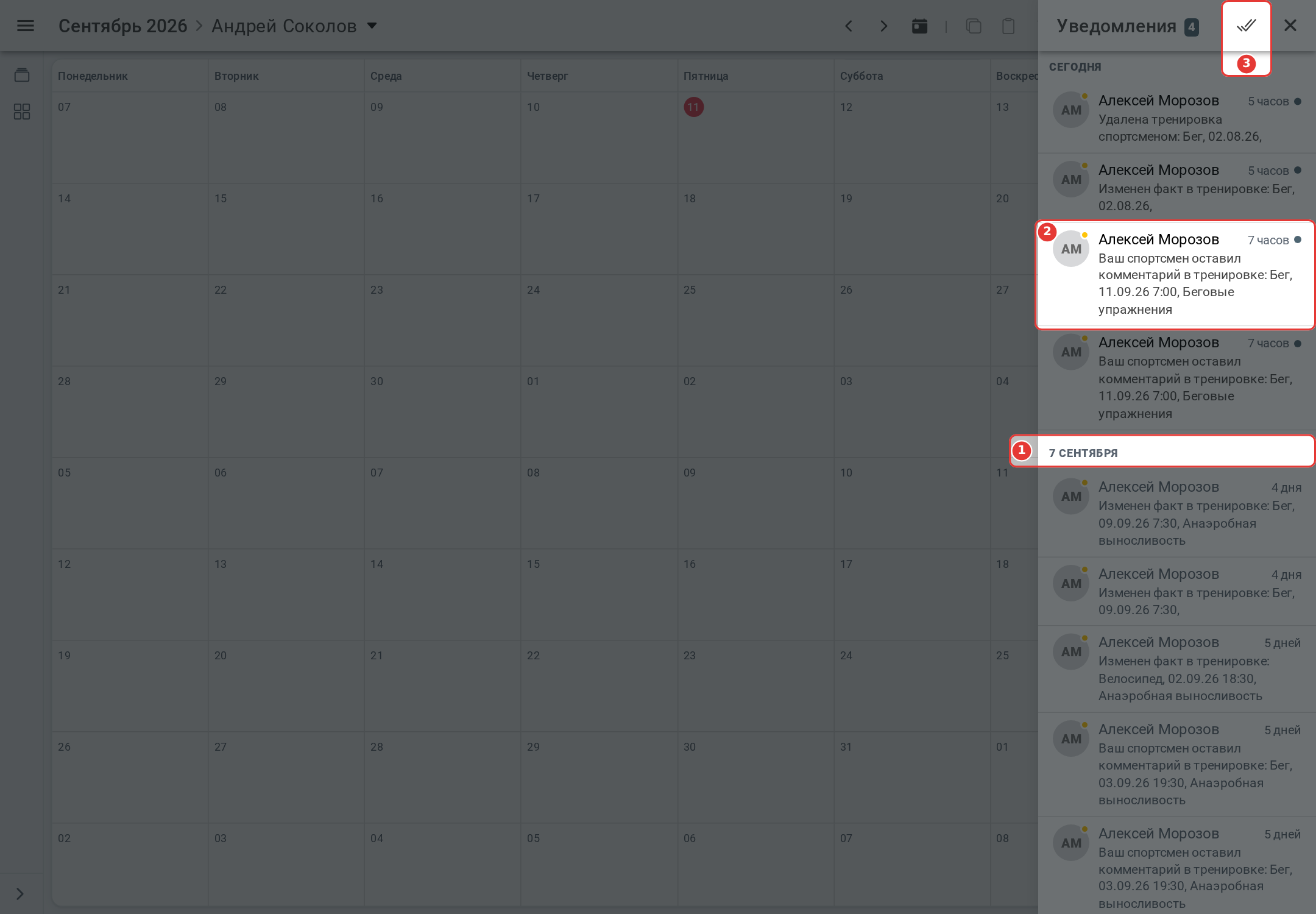1316x914 pixels.
Task: Expand the left sidebar with chevron
Action: click(20, 893)
